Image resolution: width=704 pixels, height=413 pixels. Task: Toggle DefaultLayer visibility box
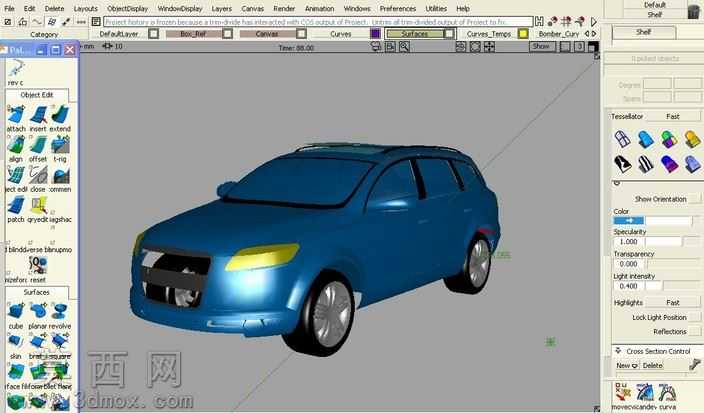(154, 34)
